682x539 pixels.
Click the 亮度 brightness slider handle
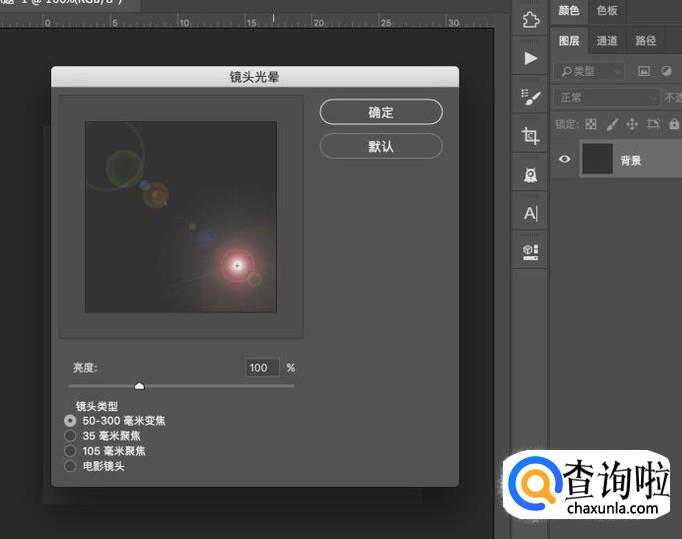pyautogui.click(x=139, y=385)
